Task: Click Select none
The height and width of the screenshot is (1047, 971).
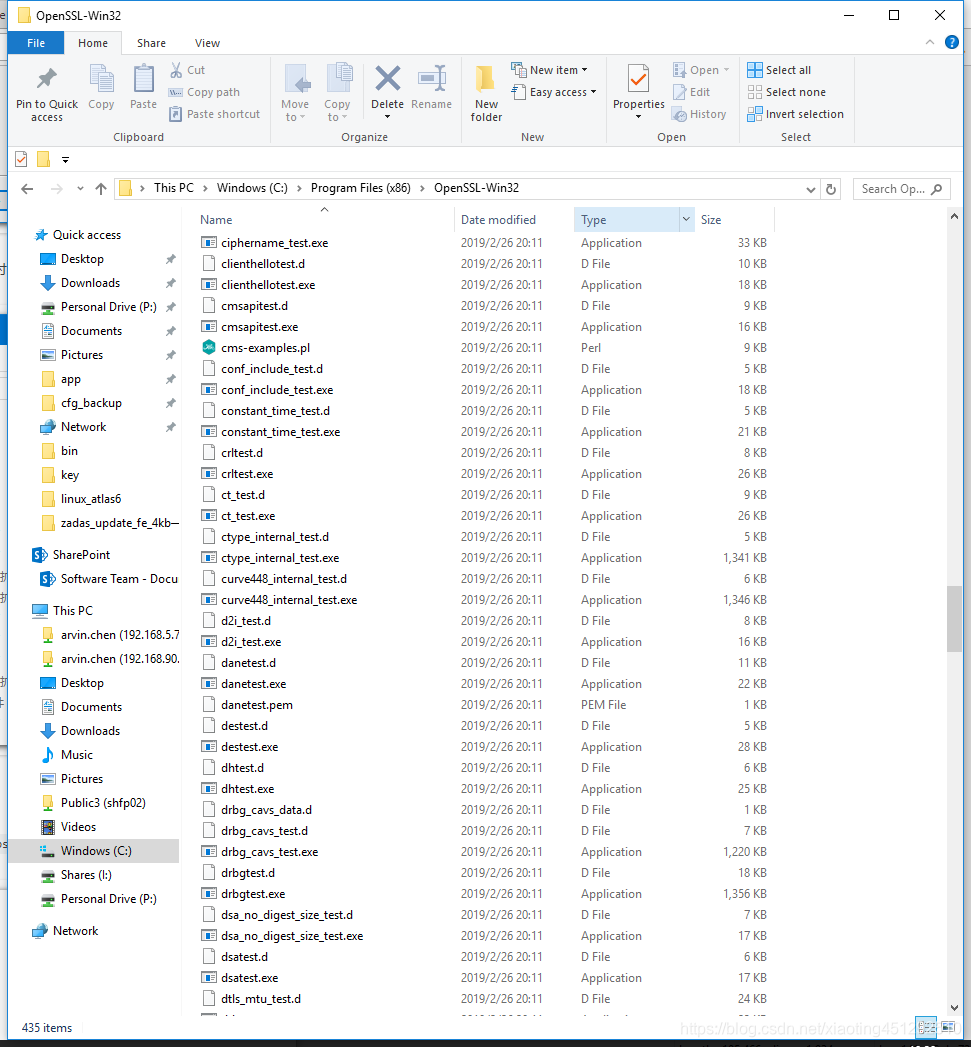Action: click(x=786, y=92)
